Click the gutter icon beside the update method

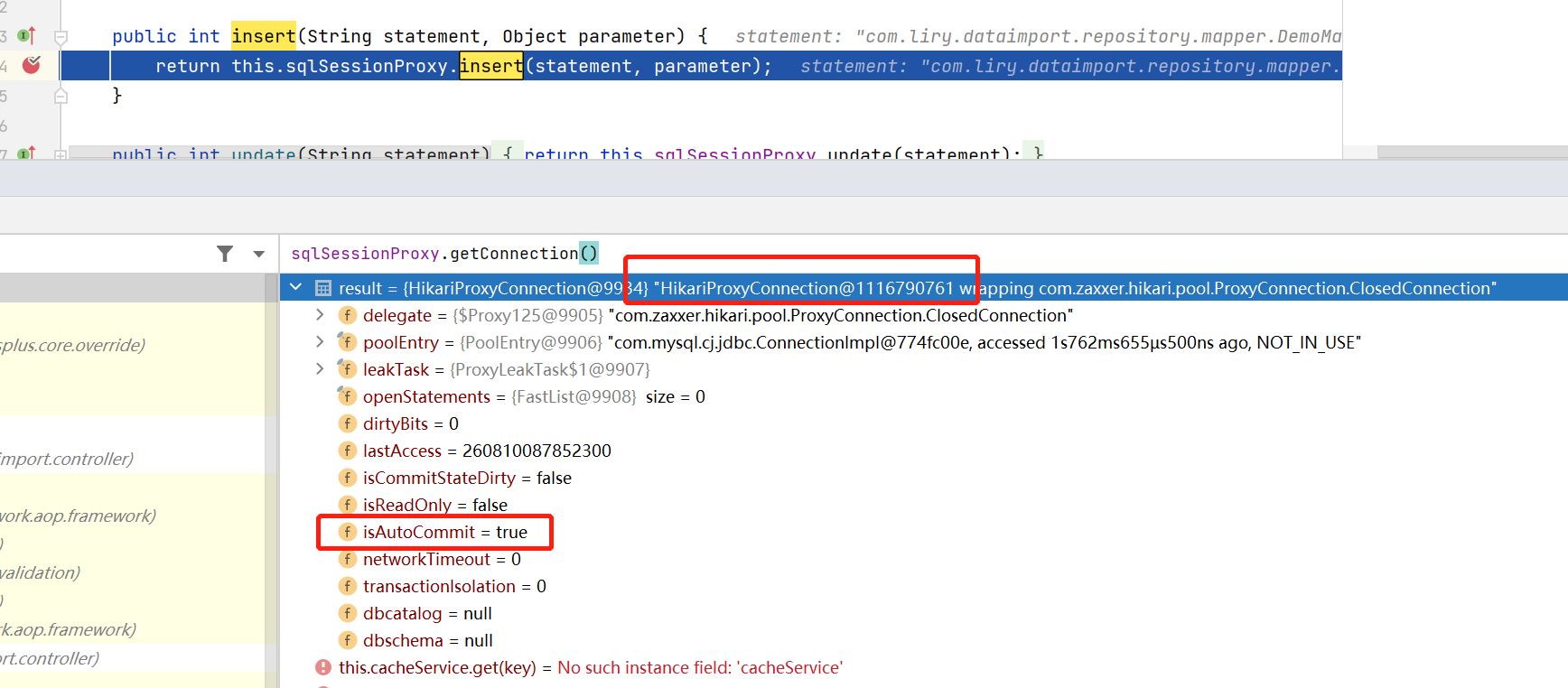pyautogui.click(x=26, y=153)
